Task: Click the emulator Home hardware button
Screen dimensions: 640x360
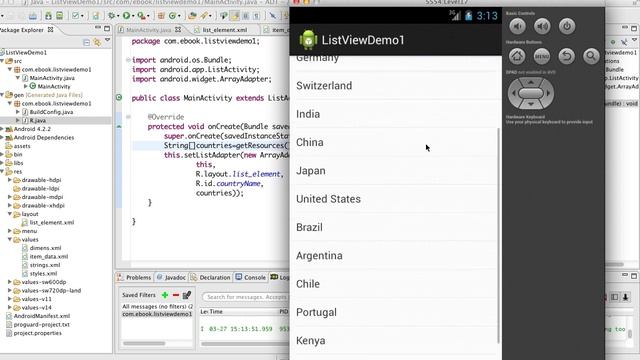Action: [x=517, y=56]
